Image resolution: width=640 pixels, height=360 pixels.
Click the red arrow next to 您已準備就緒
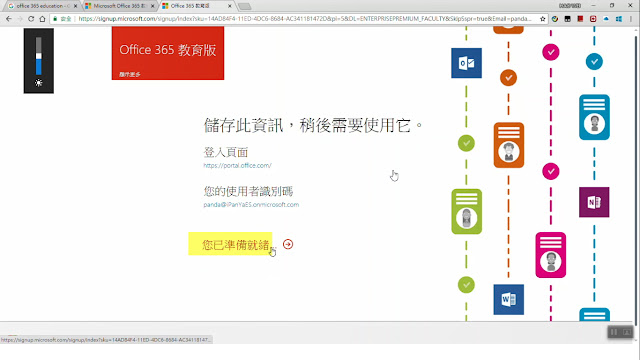point(288,244)
